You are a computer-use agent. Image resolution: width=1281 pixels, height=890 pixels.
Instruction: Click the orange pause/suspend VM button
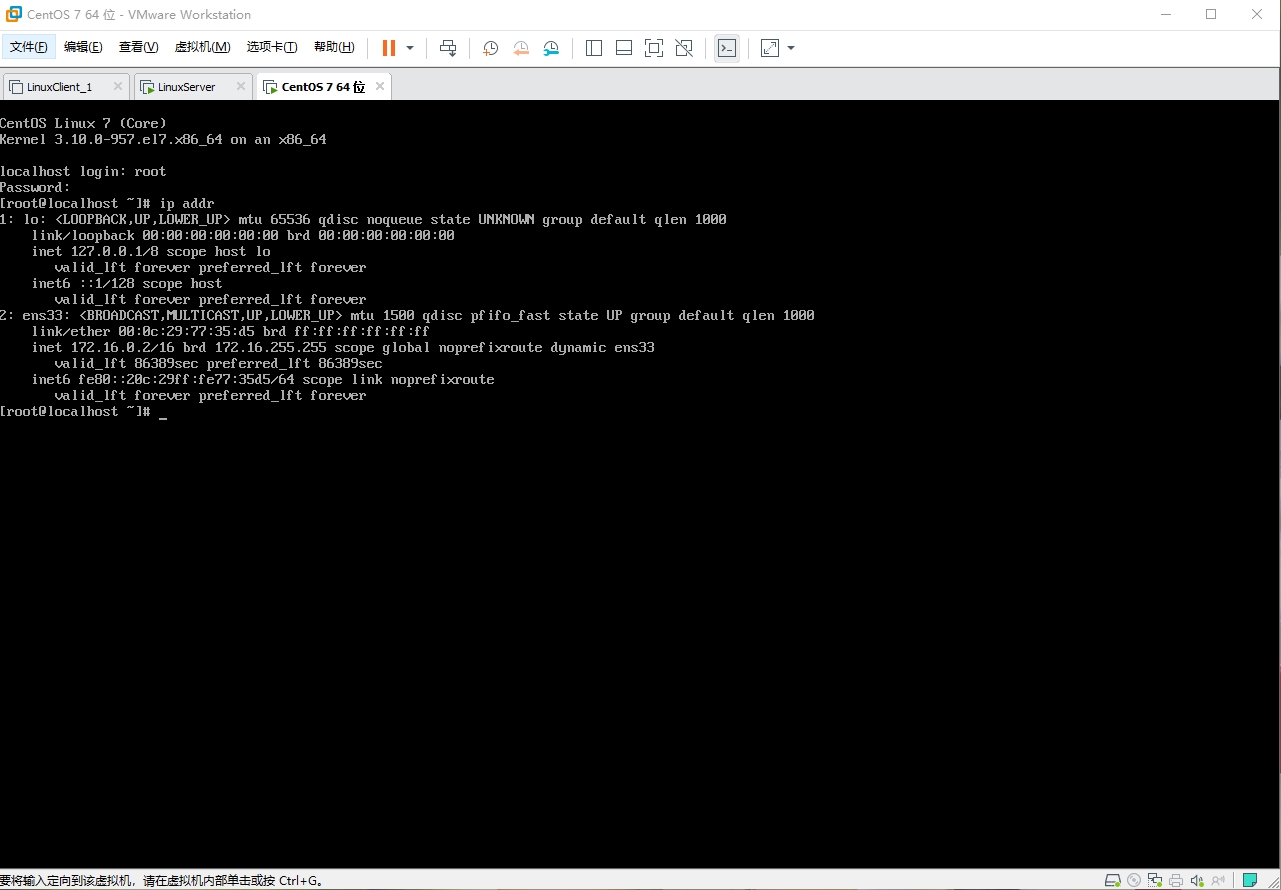tap(389, 48)
